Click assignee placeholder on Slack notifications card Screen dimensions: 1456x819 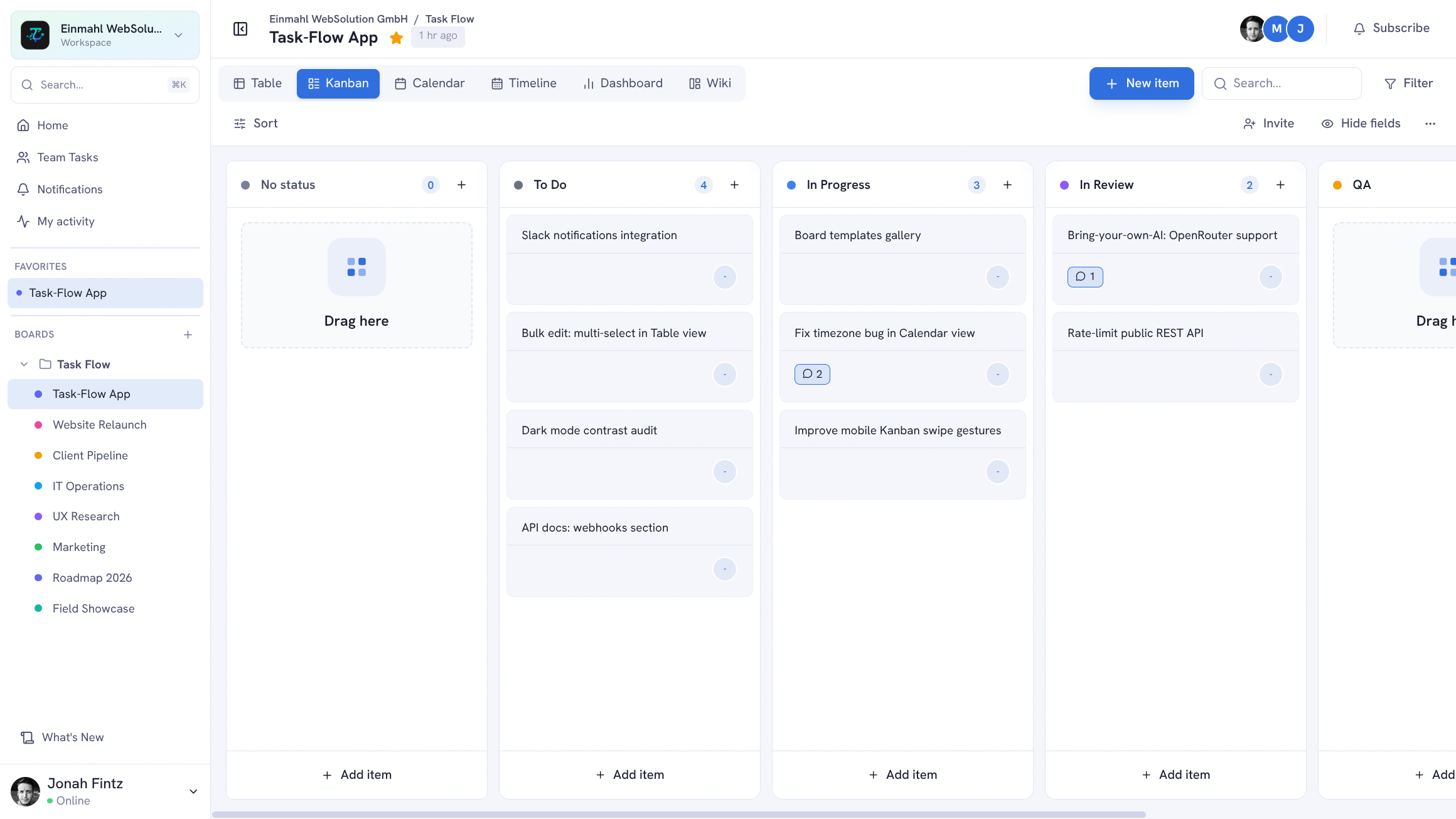point(725,277)
